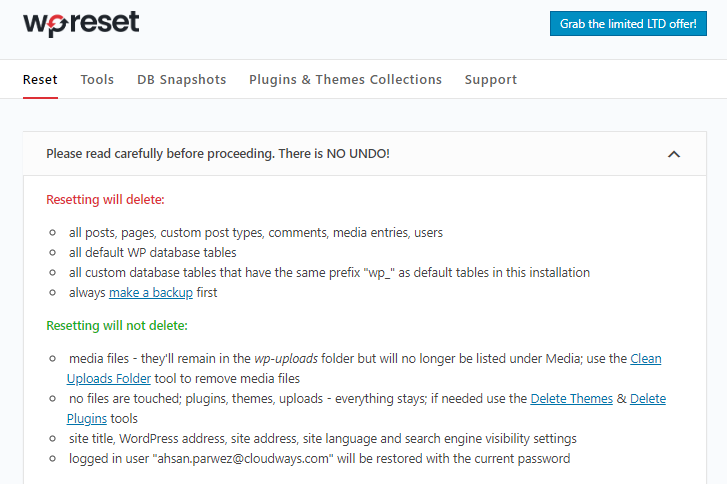Click the custom tables 'wp_' prefix line

coord(329,273)
